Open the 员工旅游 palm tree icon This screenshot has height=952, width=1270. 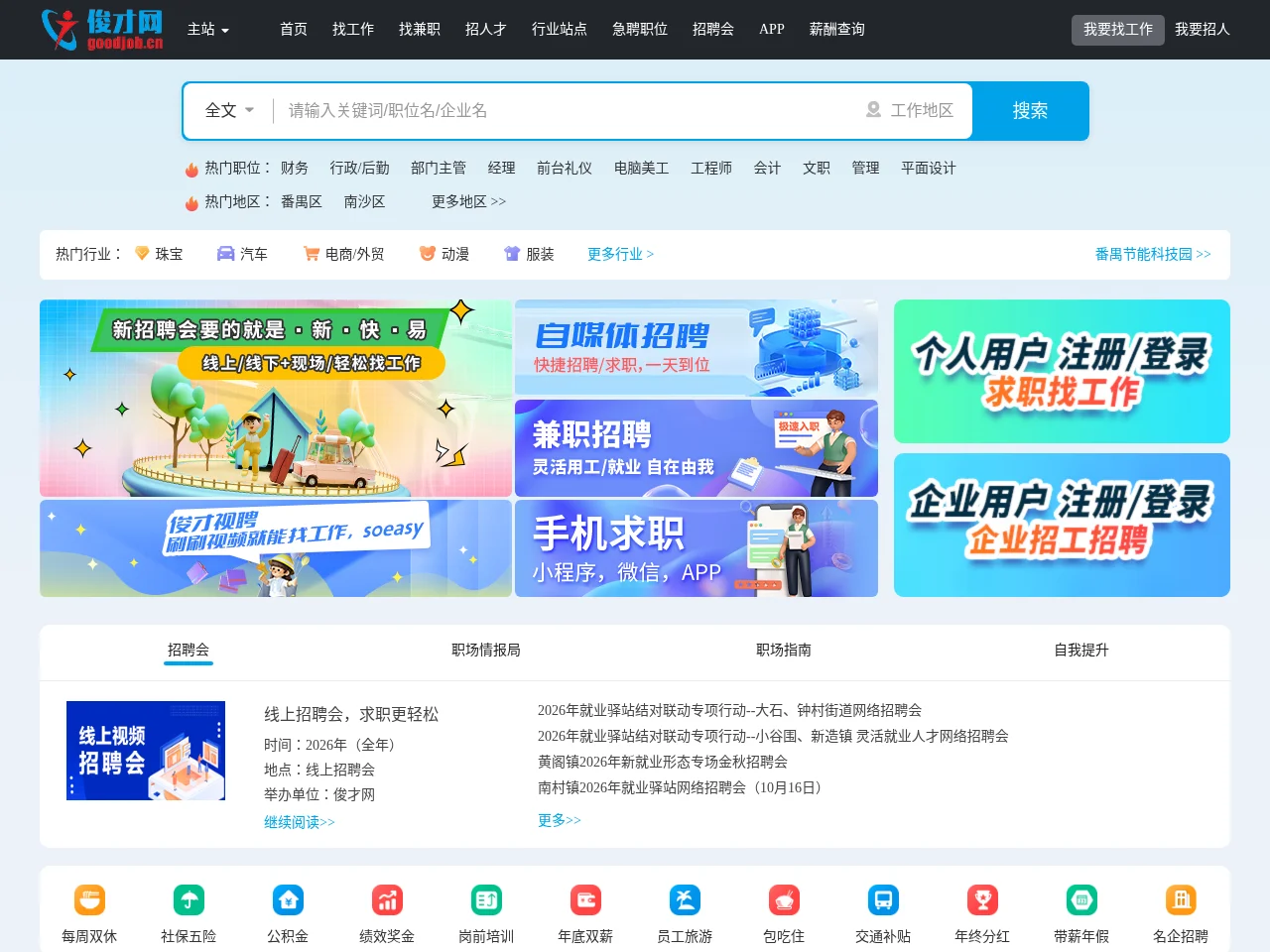[x=685, y=900]
